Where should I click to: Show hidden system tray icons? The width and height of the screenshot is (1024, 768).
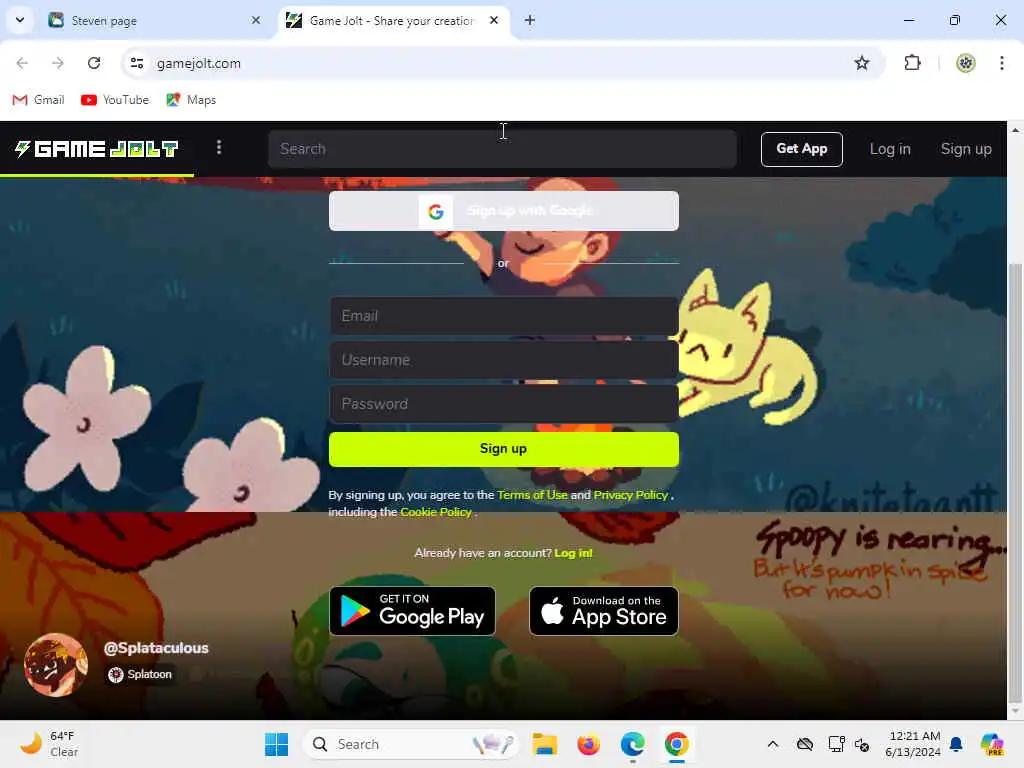[773, 744]
